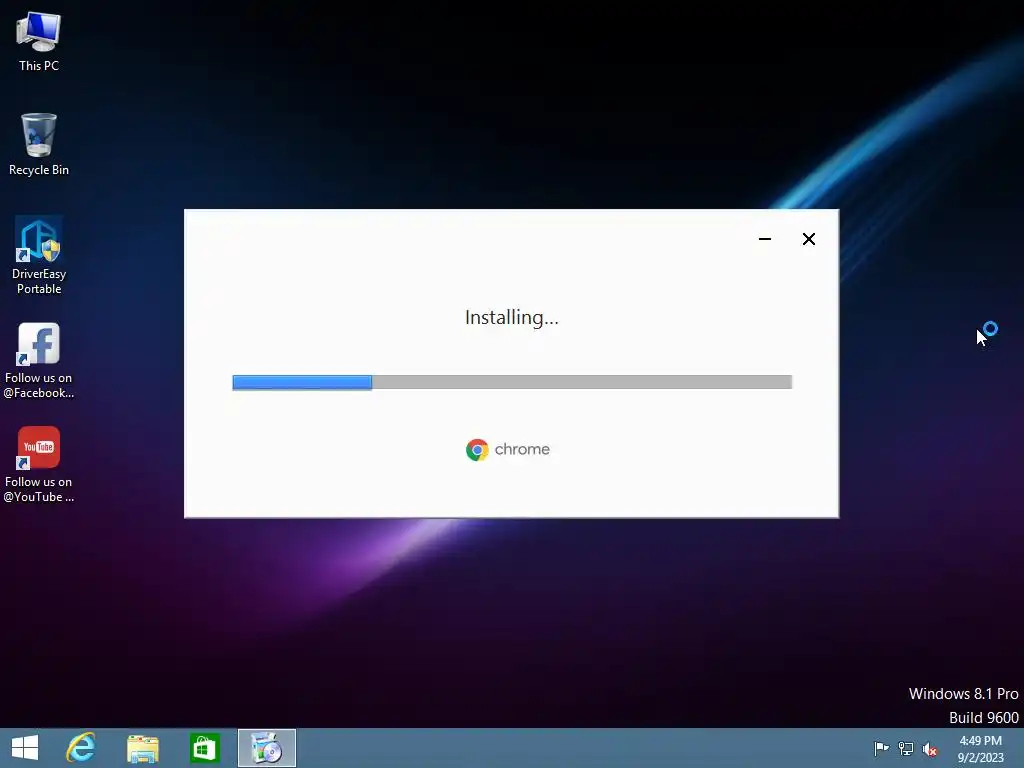Open This PC desktop icon

(x=39, y=41)
